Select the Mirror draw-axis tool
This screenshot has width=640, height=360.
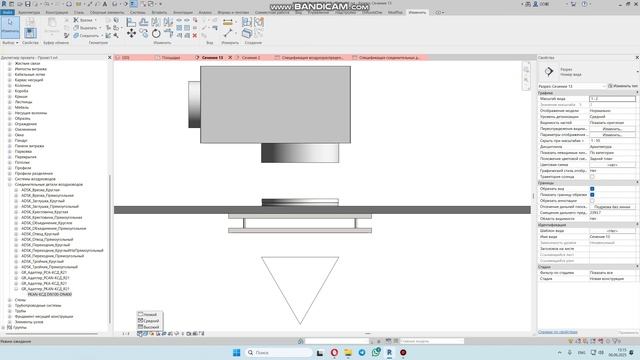(168, 22)
